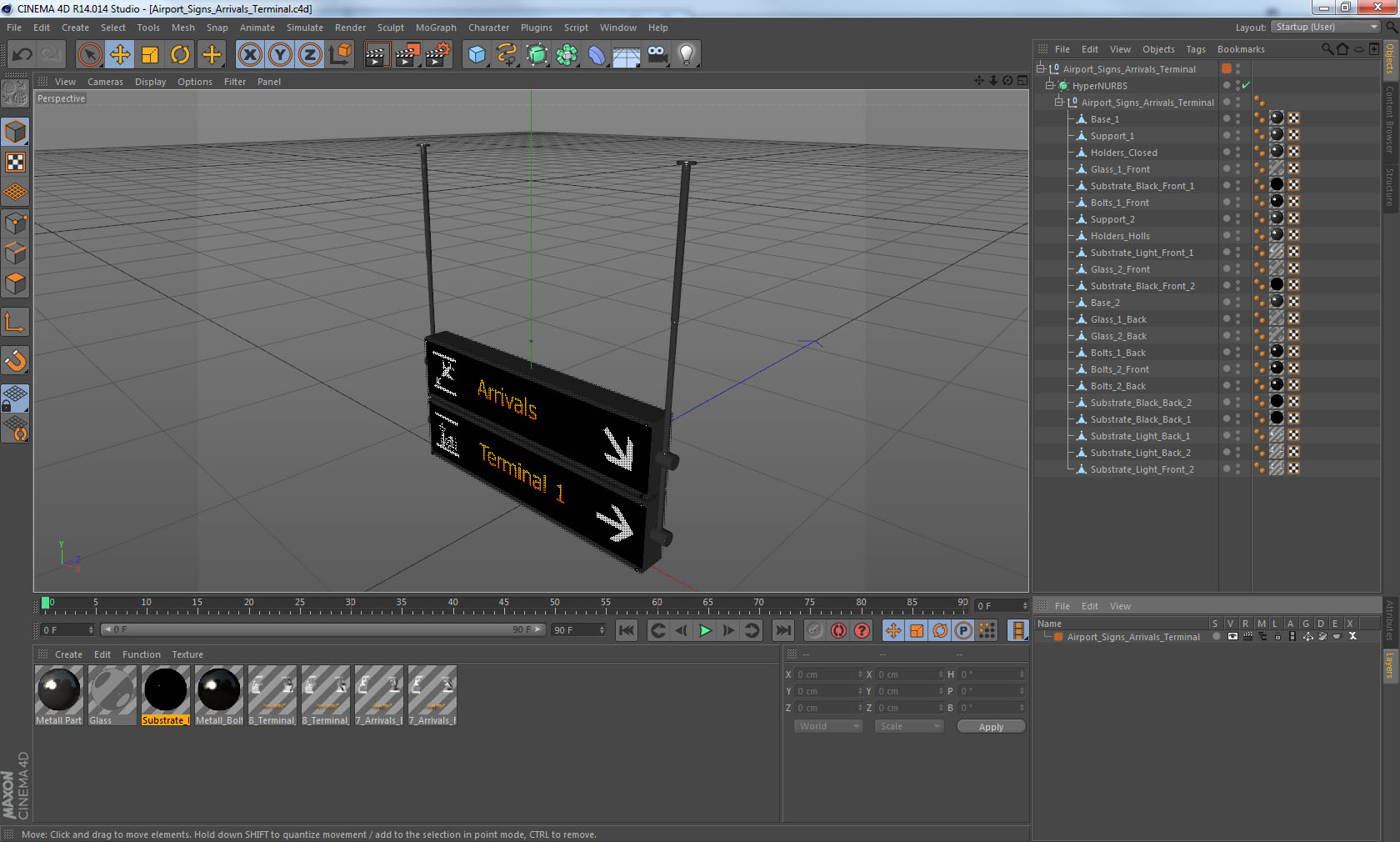Collapse the HyperNURBS object
Image resolution: width=1400 pixels, height=842 pixels.
pyautogui.click(x=1049, y=86)
